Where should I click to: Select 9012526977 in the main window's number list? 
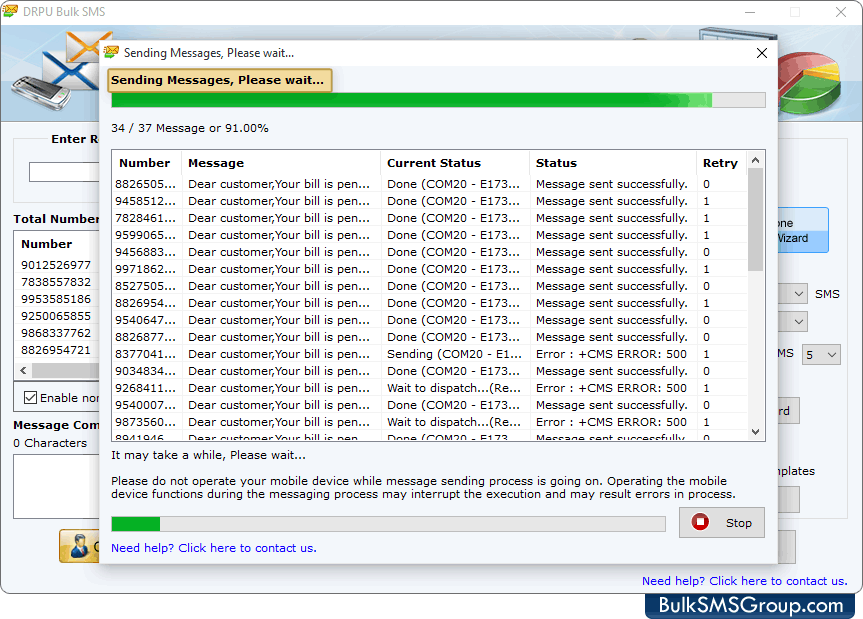coord(56,265)
